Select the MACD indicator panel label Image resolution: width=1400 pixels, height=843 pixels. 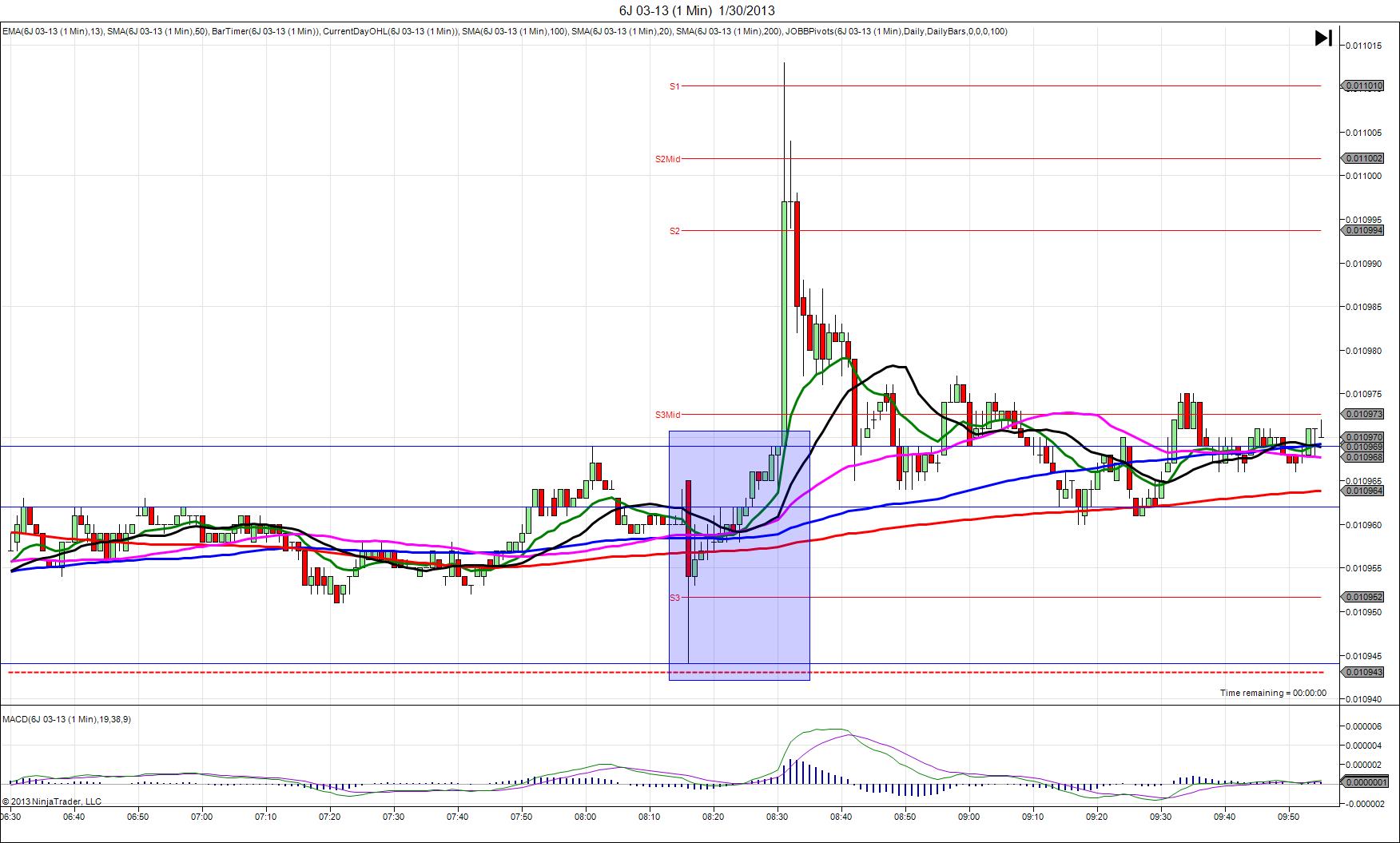click(67, 719)
